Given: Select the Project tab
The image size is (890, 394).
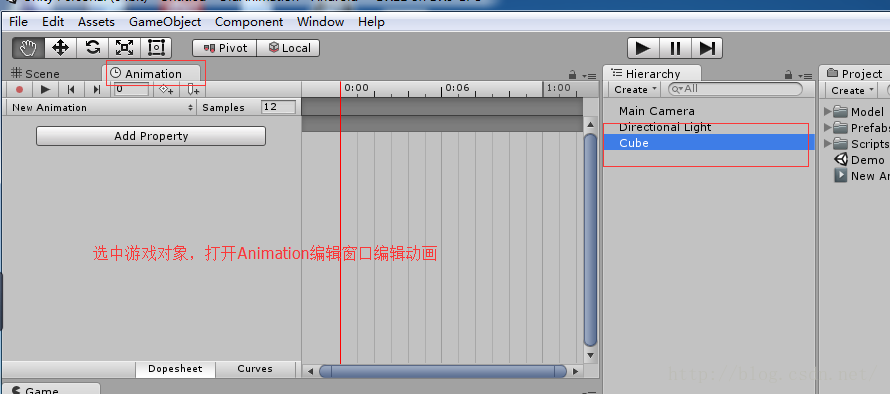Looking at the screenshot, I should click(x=854, y=74).
